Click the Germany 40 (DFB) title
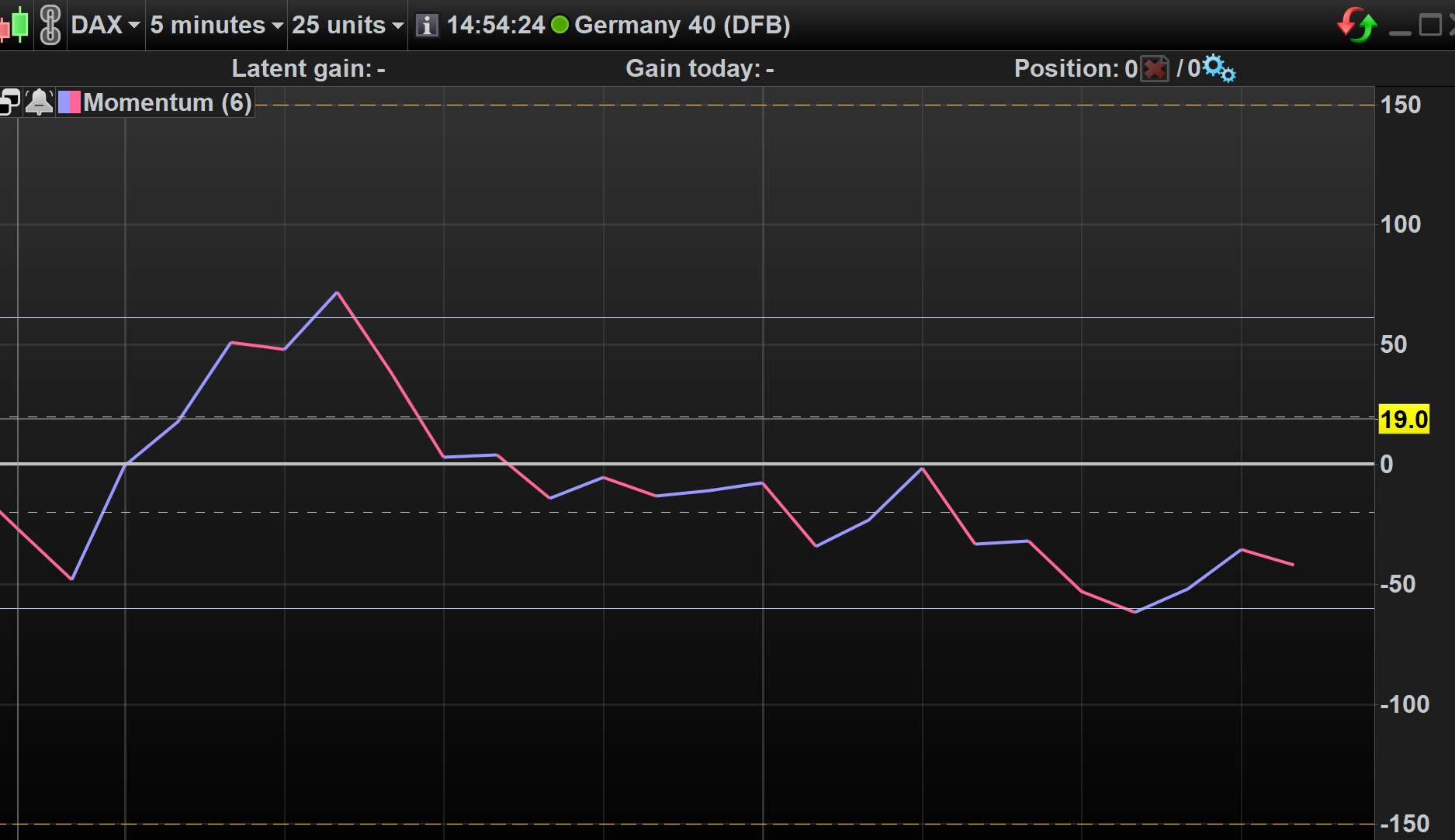 point(682,25)
